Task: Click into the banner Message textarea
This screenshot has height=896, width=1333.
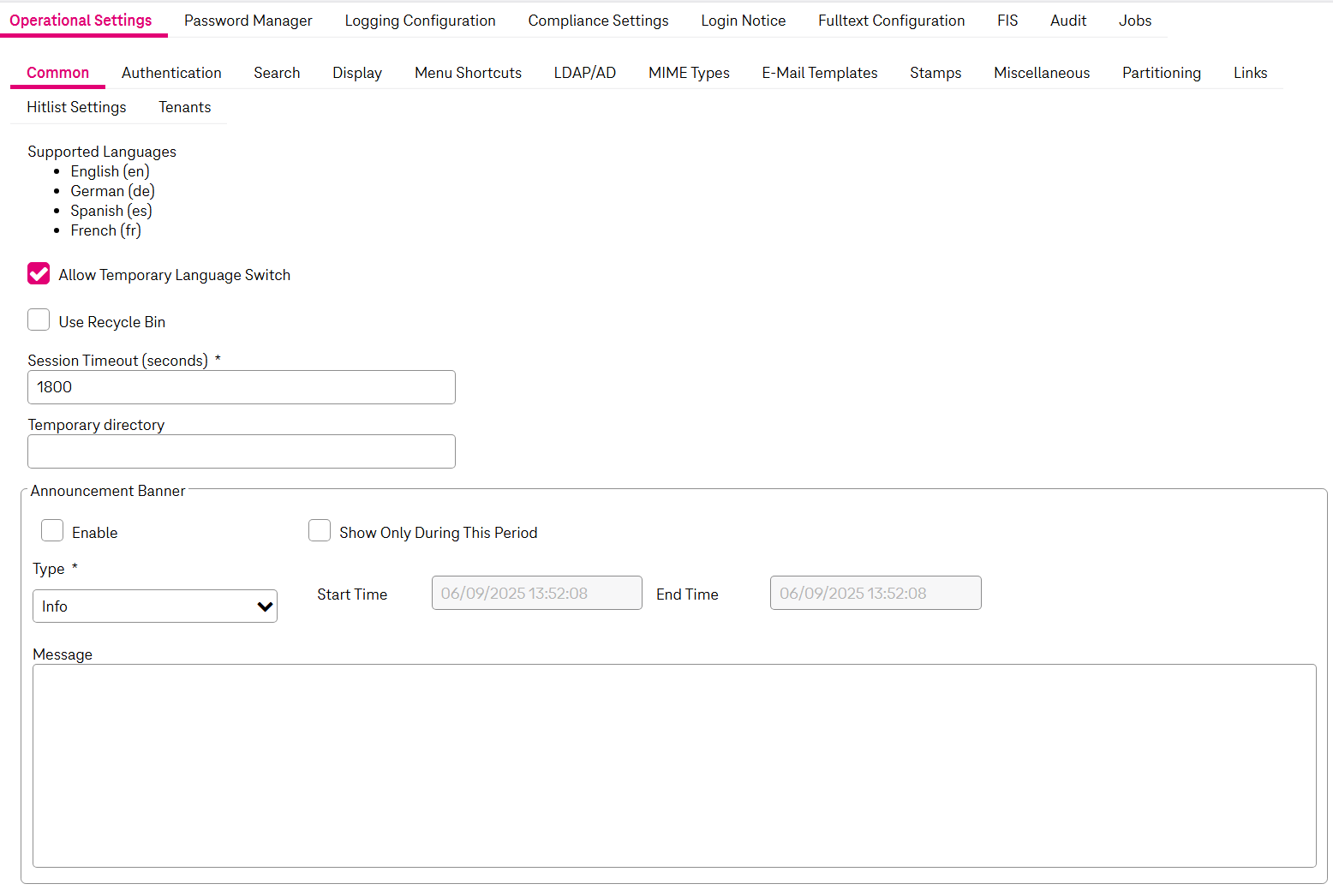Action: click(x=674, y=766)
